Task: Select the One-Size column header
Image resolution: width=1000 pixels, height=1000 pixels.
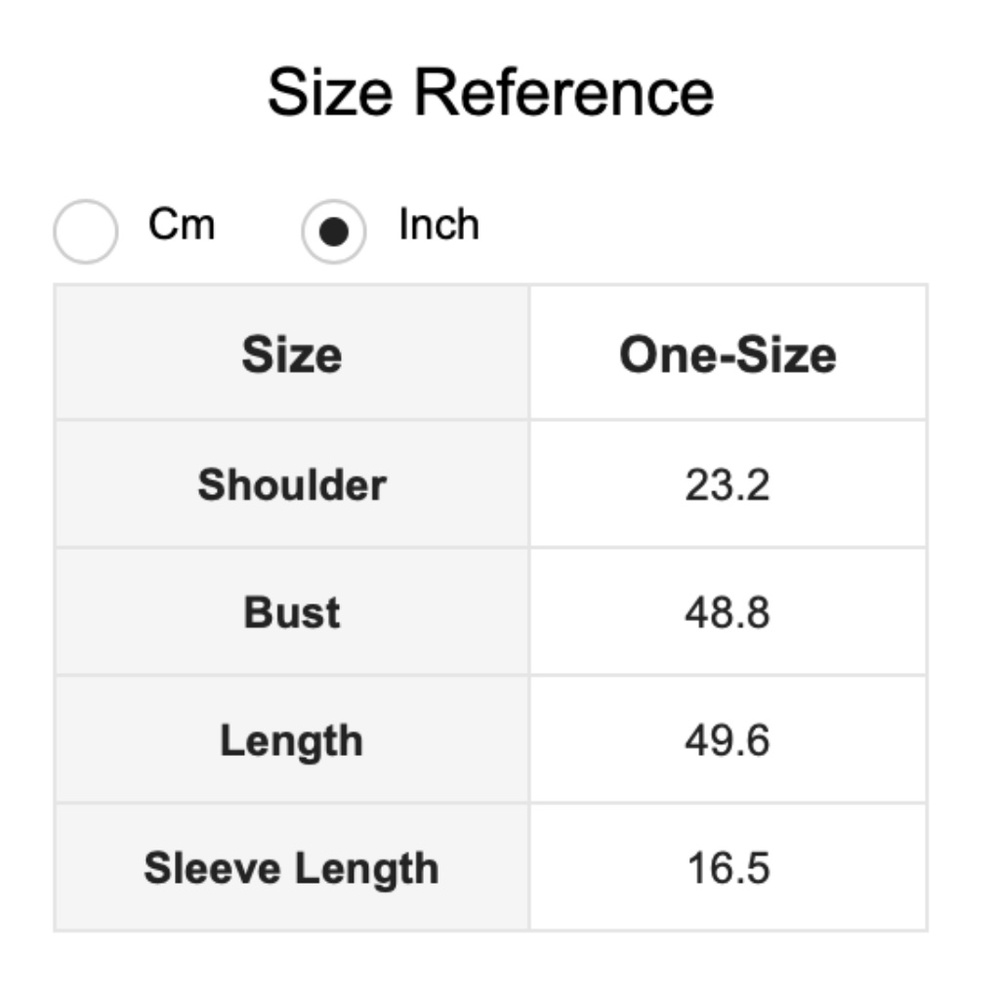Action: [x=728, y=353]
